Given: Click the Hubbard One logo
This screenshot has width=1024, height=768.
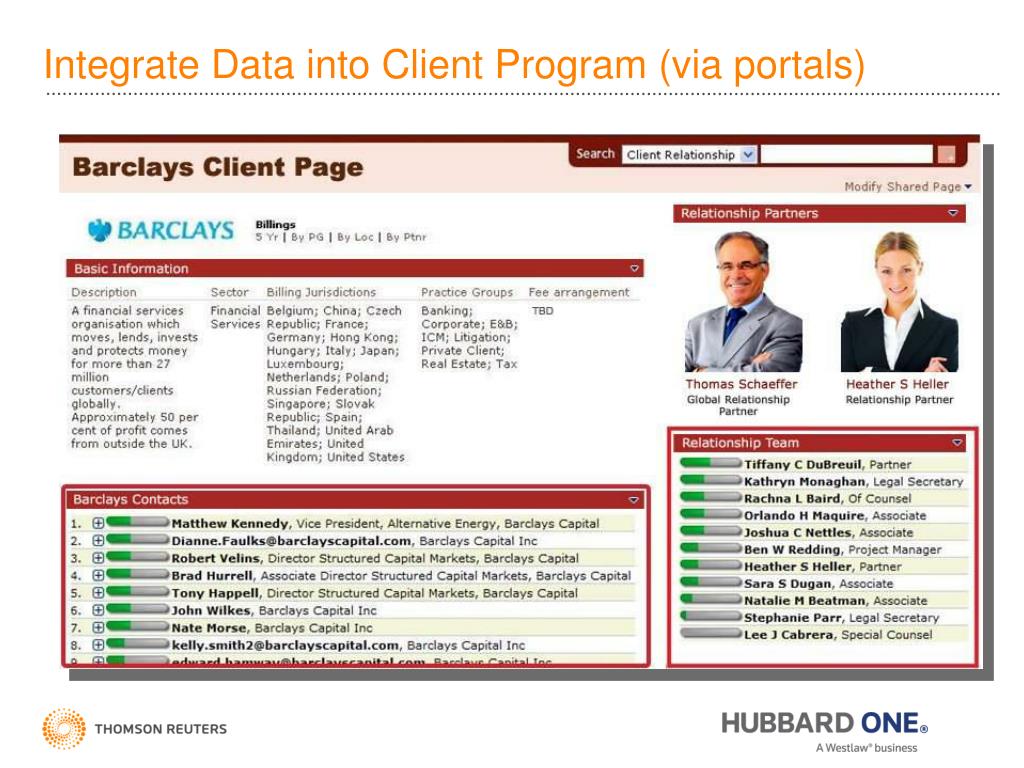Looking at the screenshot, I should (x=825, y=731).
